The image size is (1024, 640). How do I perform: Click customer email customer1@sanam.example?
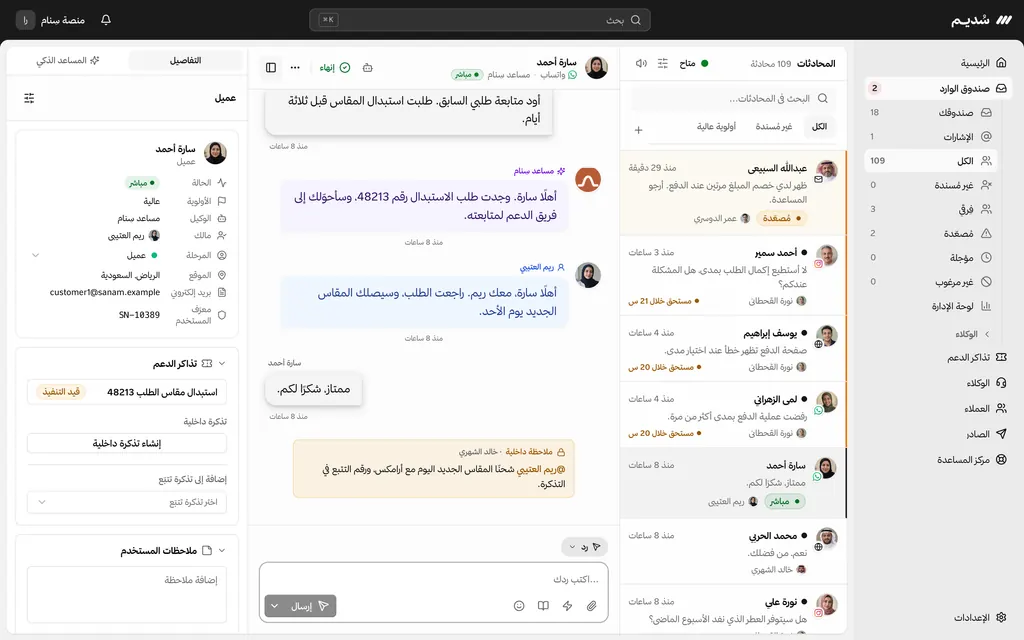104,292
